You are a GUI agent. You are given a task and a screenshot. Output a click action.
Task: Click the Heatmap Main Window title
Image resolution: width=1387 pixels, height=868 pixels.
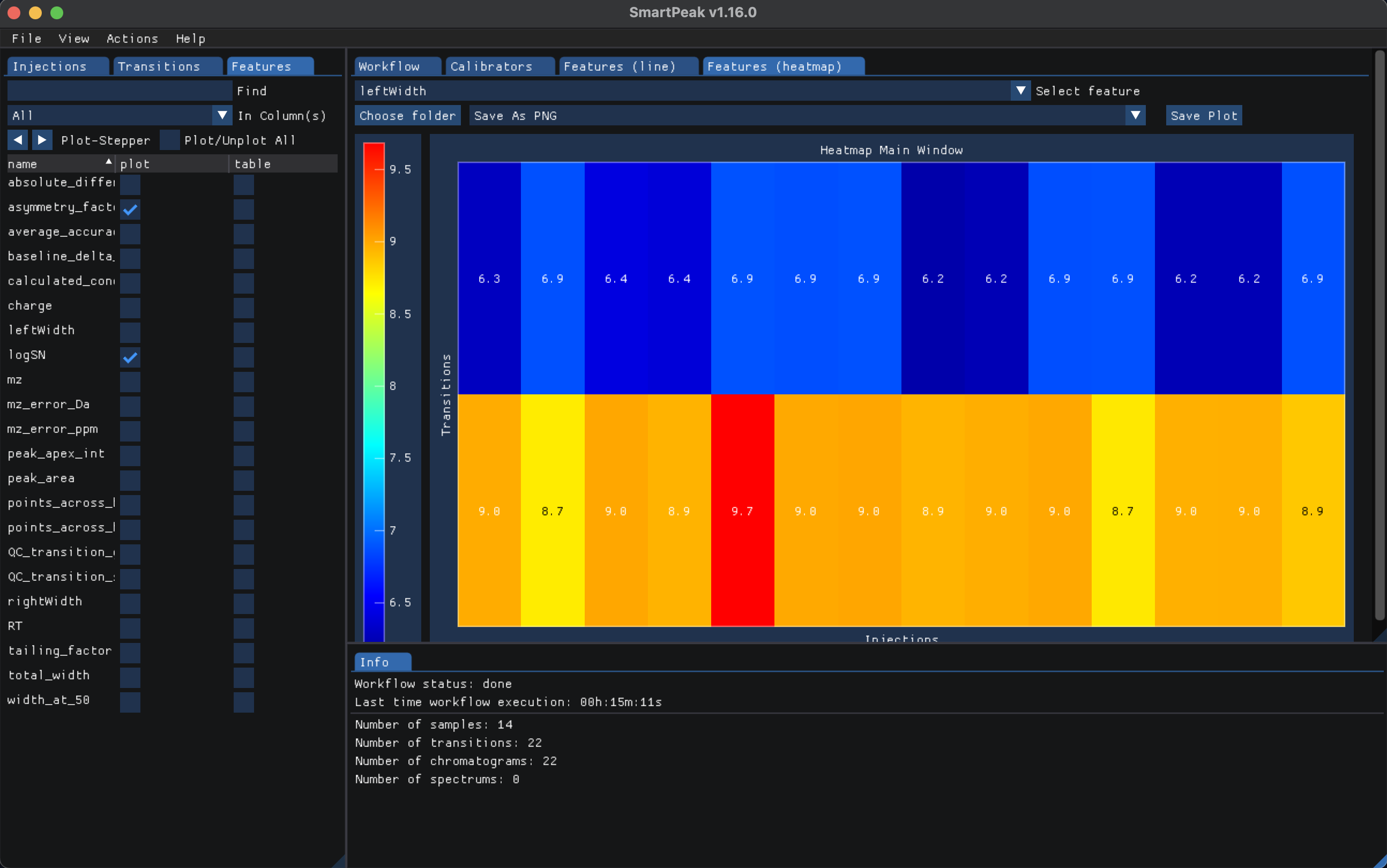click(891, 150)
